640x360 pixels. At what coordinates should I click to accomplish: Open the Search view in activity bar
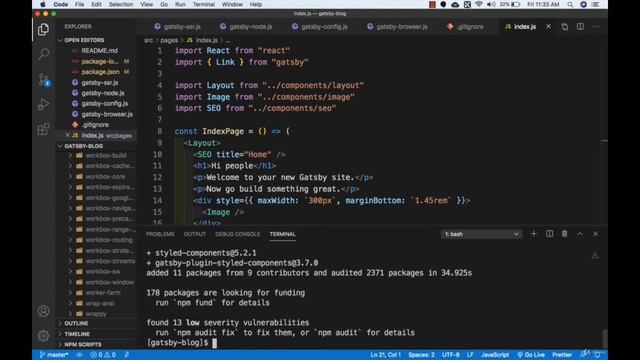43,54
